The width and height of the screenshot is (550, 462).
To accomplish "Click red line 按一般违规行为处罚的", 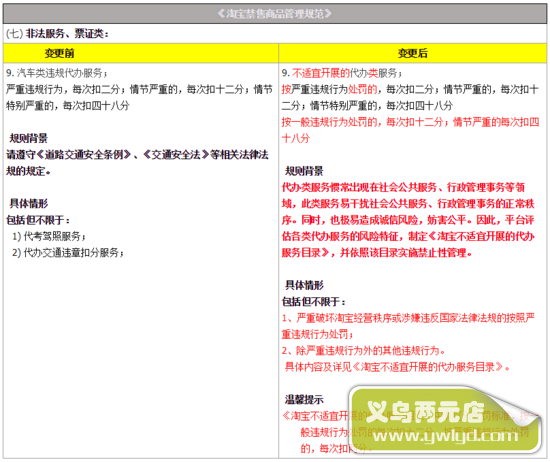I will click(410, 130).
